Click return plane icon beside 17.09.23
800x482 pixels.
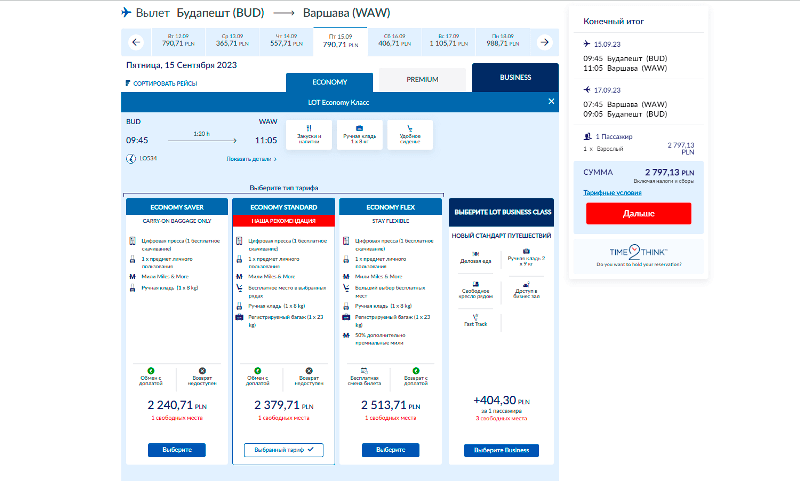click(587, 90)
